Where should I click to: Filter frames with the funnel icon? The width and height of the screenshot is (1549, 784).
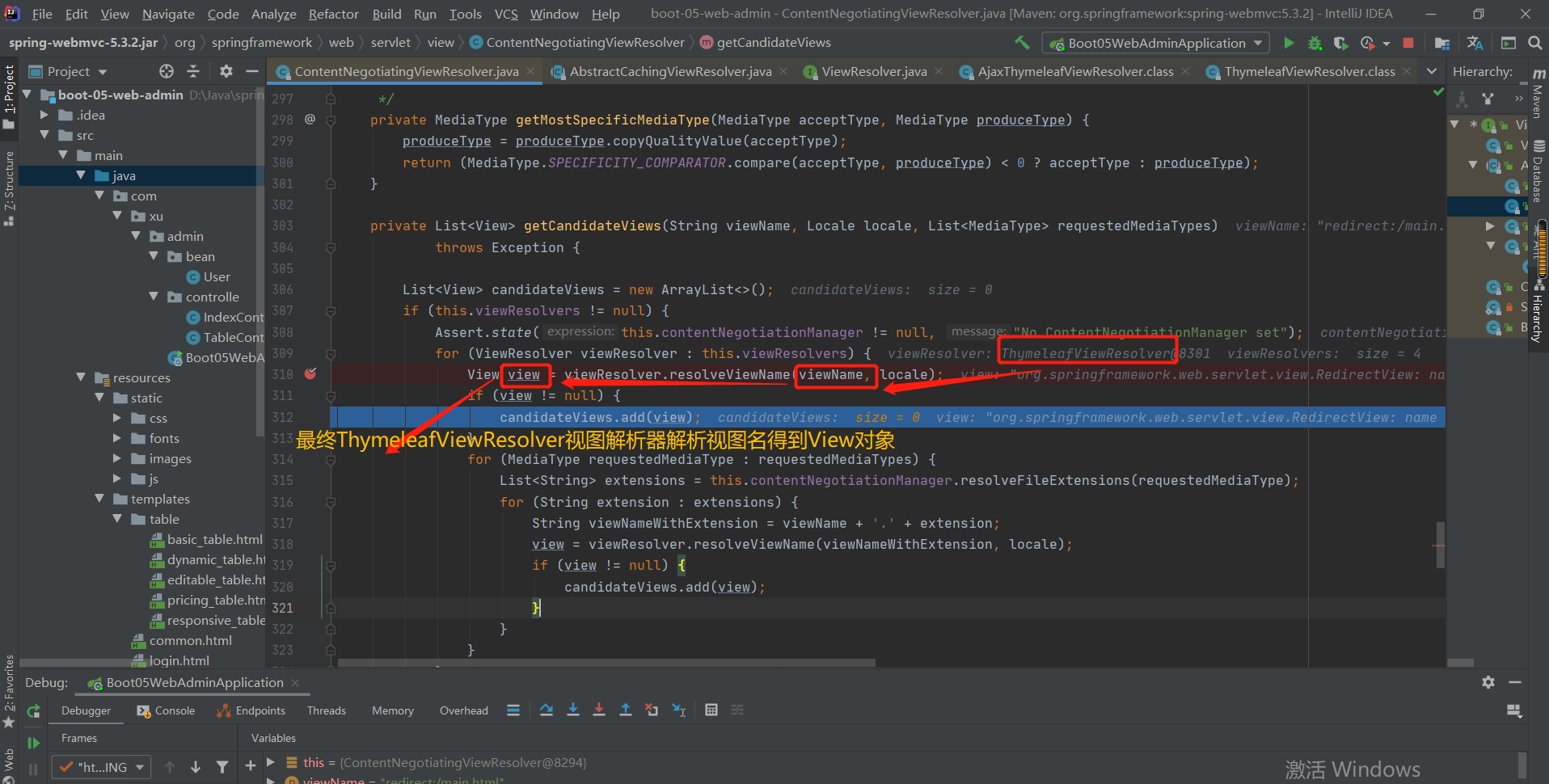coord(222,767)
